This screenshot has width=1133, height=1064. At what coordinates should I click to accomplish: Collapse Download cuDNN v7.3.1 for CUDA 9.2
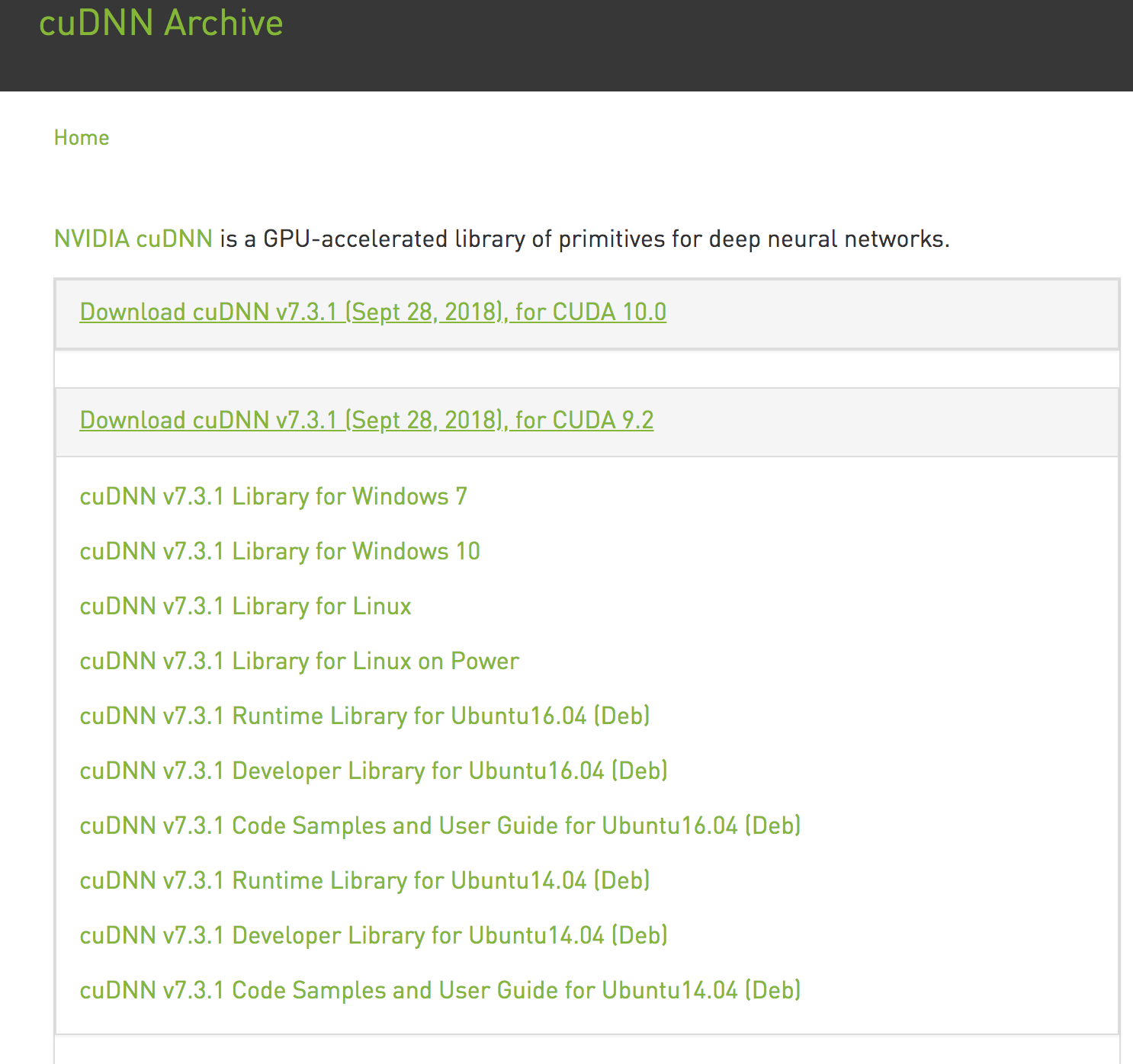click(367, 420)
